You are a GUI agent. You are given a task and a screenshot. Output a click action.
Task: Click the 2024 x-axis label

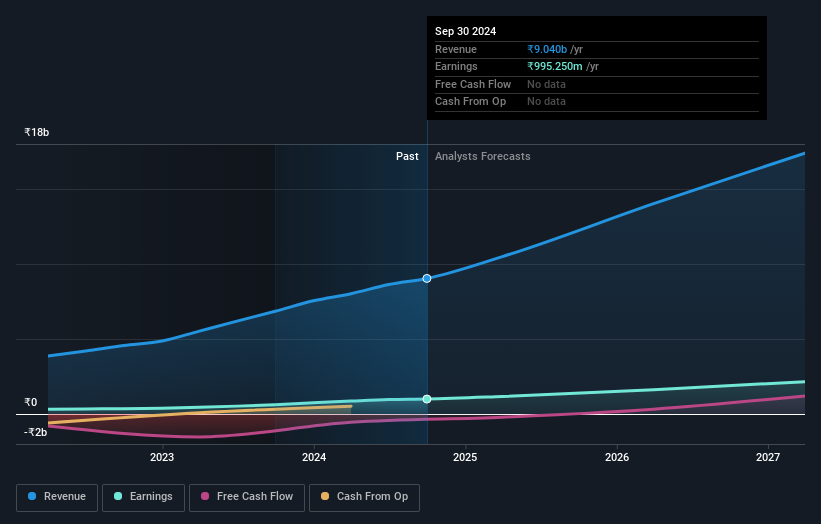(314, 457)
